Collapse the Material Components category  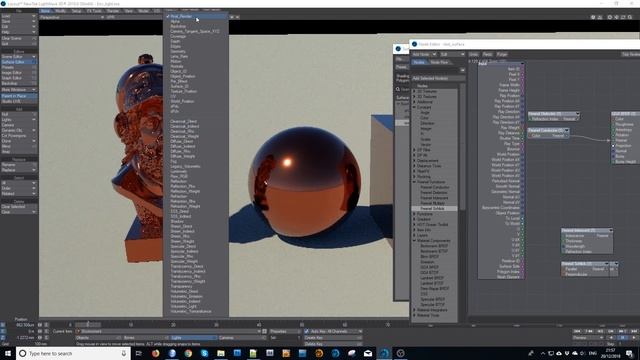click(x=414, y=241)
